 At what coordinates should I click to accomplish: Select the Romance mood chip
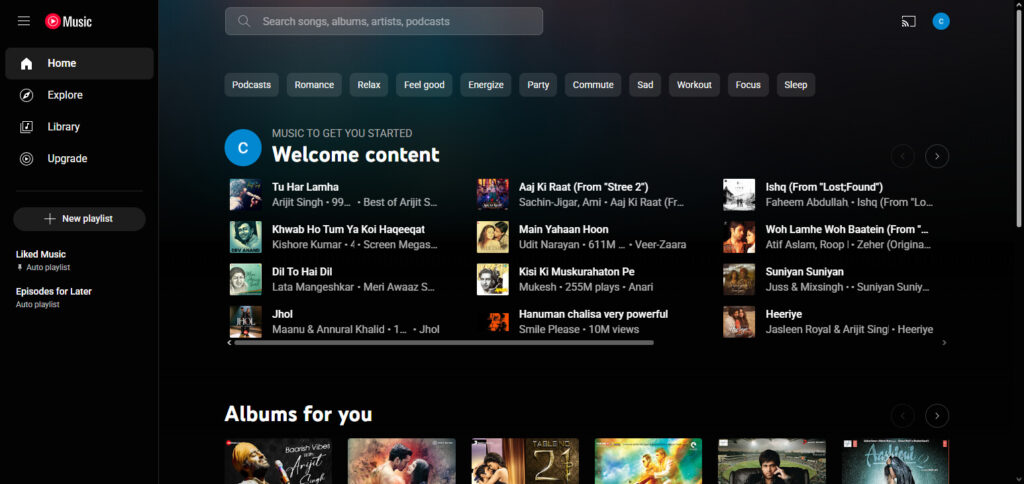(314, 85)
